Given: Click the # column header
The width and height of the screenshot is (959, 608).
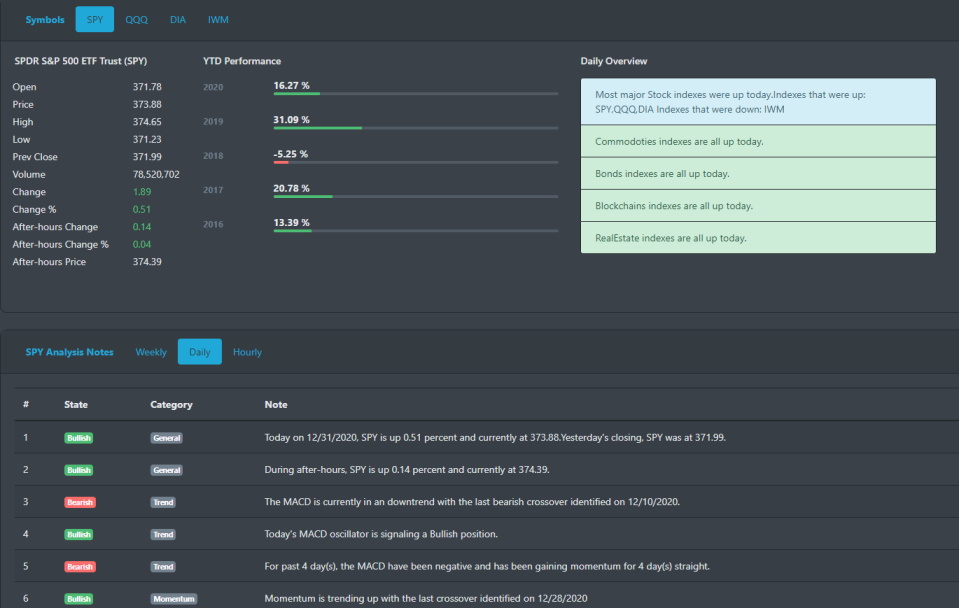Looking at the screenshot, I should [26, 404].
